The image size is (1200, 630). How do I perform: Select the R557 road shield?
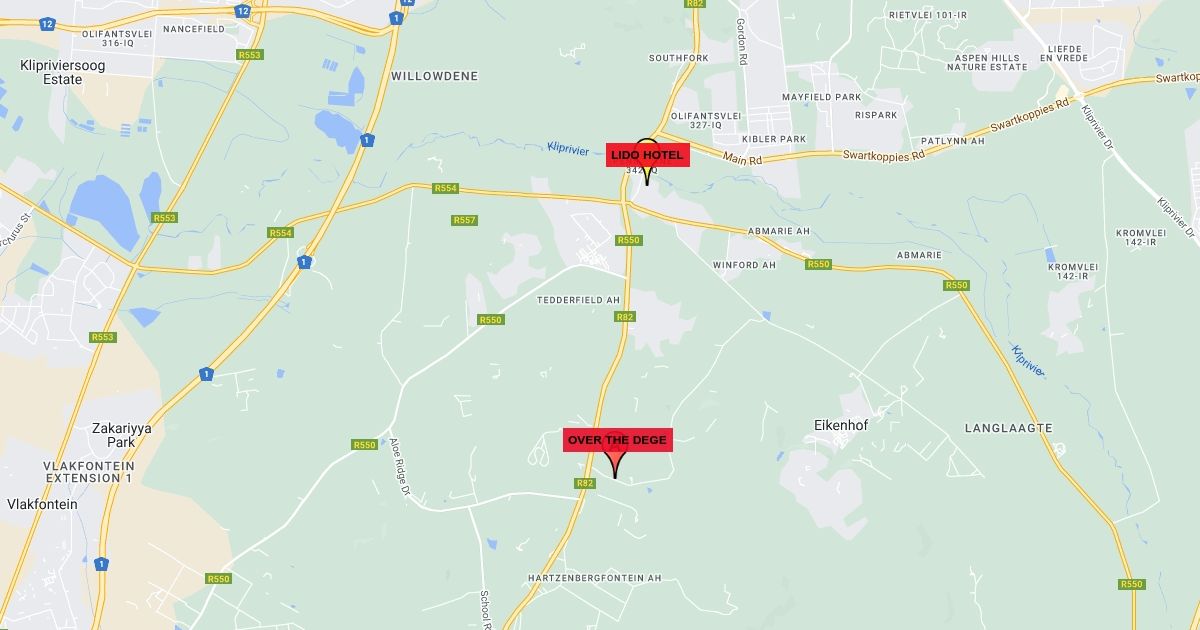click(464, 220)
